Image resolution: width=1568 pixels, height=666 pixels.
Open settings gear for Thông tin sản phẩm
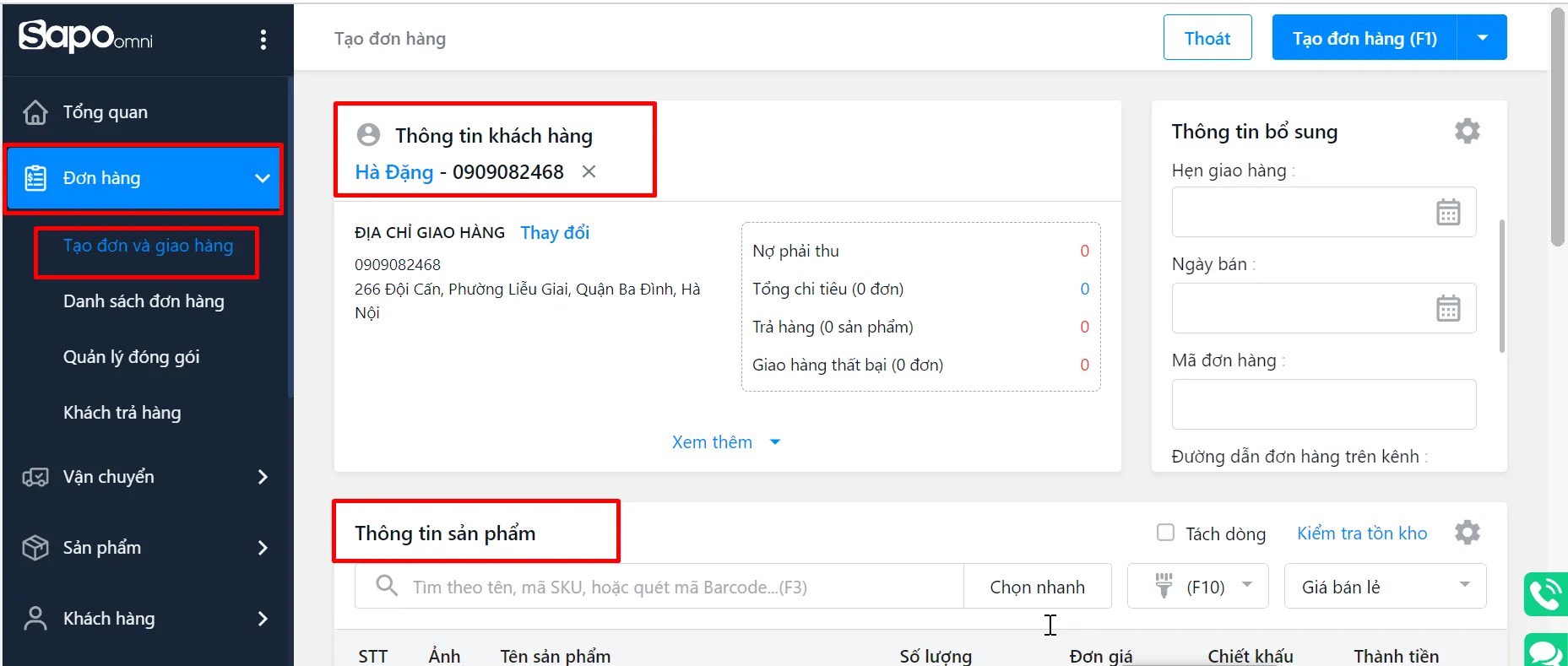(x=1468, y=533)
